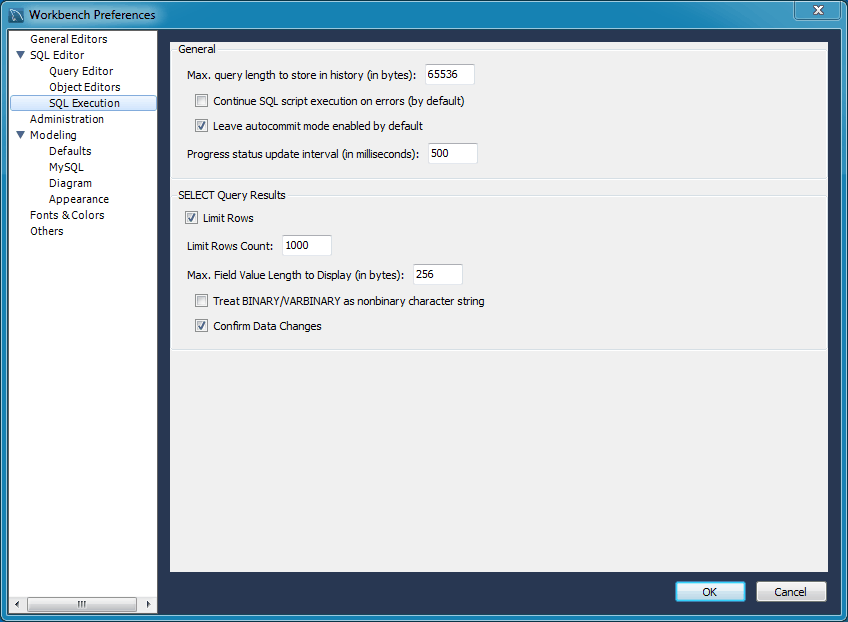This screenshot has height=622, width=848.
Task: Open Appearance settings under Modeling
Action: point(79,199)
